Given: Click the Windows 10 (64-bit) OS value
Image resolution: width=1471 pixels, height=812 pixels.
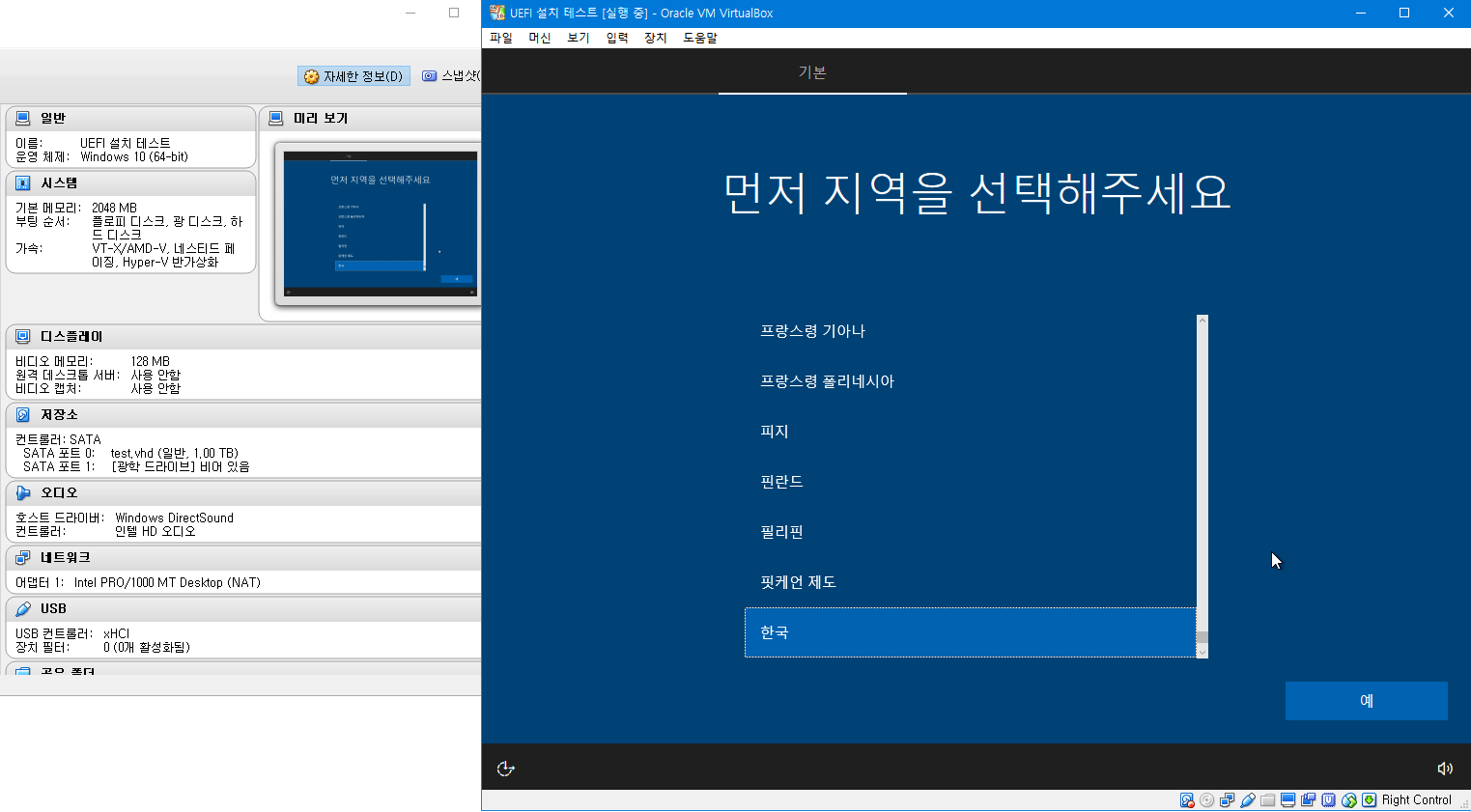Looking at the screenshot, I should pyautogui.click(x=134, y=156).
